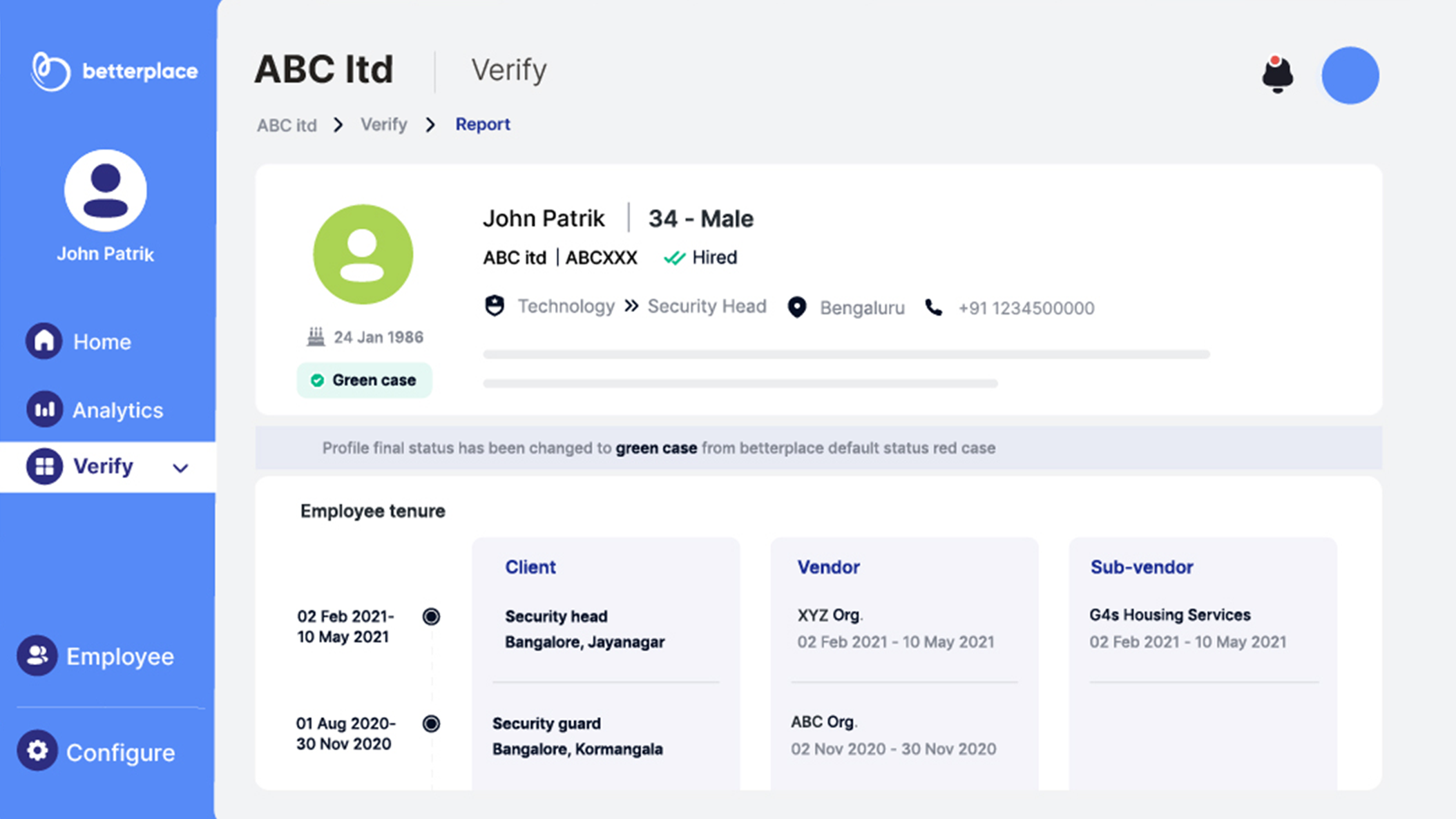Click the phone icon beside number

click(934, 307)
